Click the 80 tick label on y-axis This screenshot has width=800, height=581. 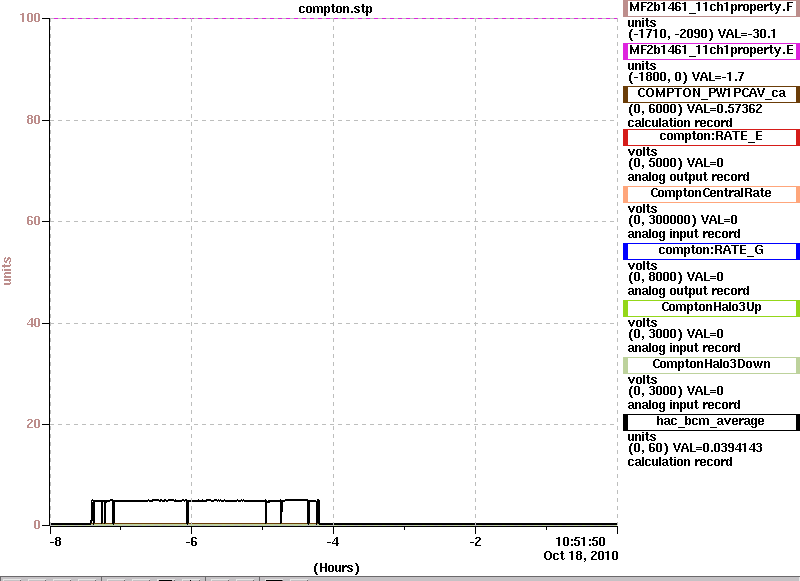33,120
